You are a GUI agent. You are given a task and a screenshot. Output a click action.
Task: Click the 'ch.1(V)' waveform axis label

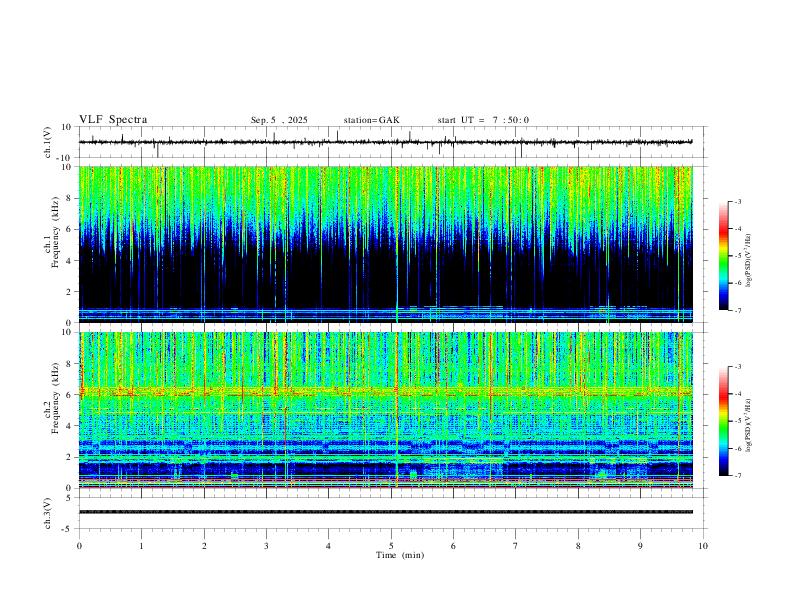point(48,142)
